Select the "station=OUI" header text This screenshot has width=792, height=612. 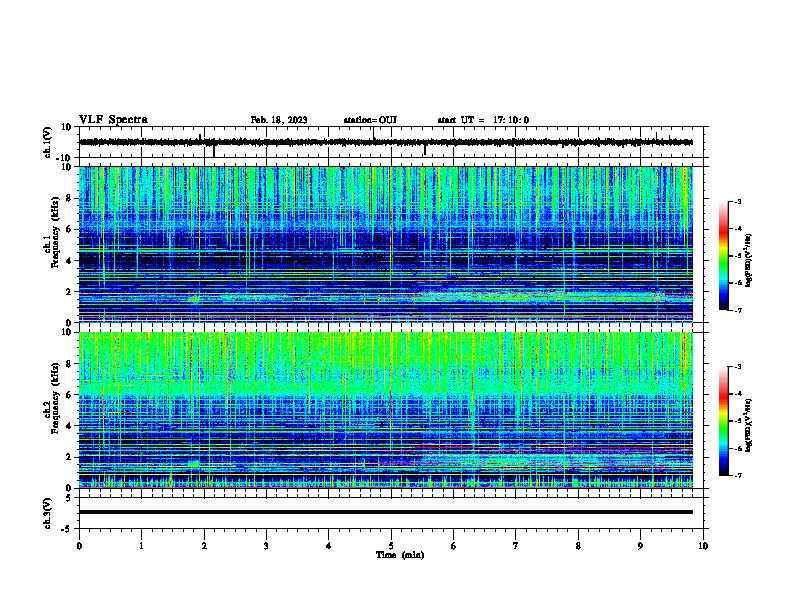tap(370, 120)
